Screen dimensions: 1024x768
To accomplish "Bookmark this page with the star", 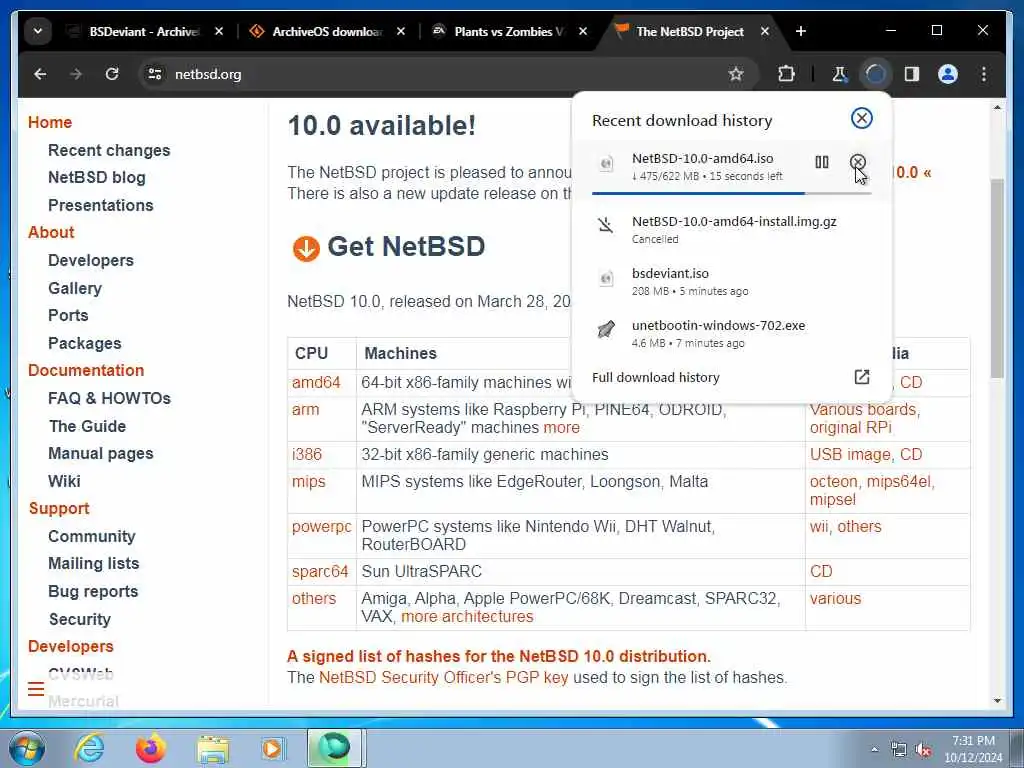I will [x=736, y=74].
